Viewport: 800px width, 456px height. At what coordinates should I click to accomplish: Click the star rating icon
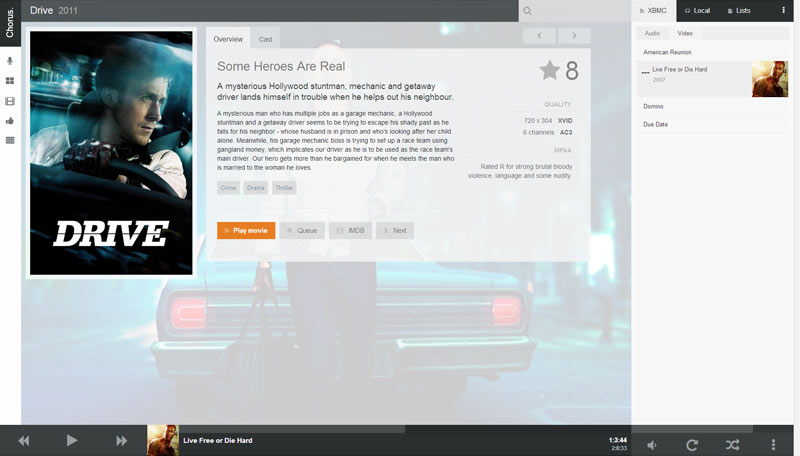point(549,70)
